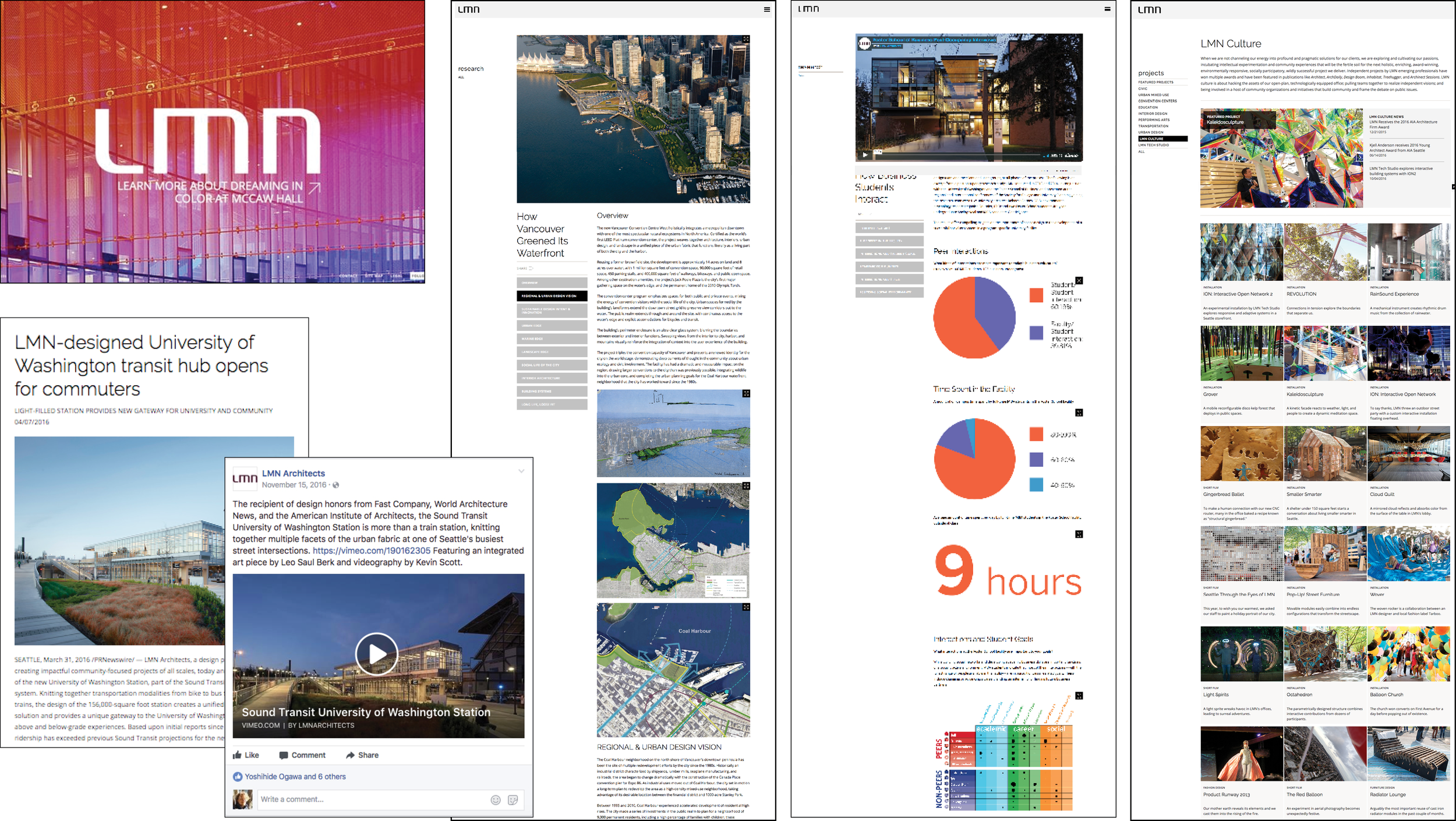
Task: Expand the waterfront sketch image fullscreen
Action: pos(746,394)
